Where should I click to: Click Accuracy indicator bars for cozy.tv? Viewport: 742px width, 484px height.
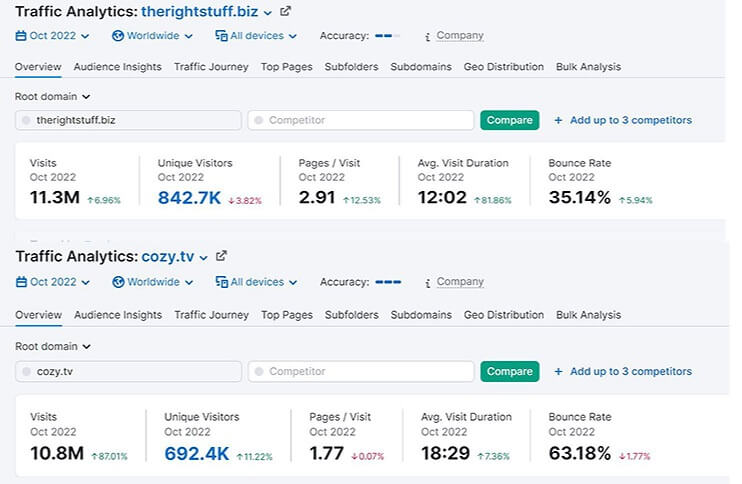point(388,282)
